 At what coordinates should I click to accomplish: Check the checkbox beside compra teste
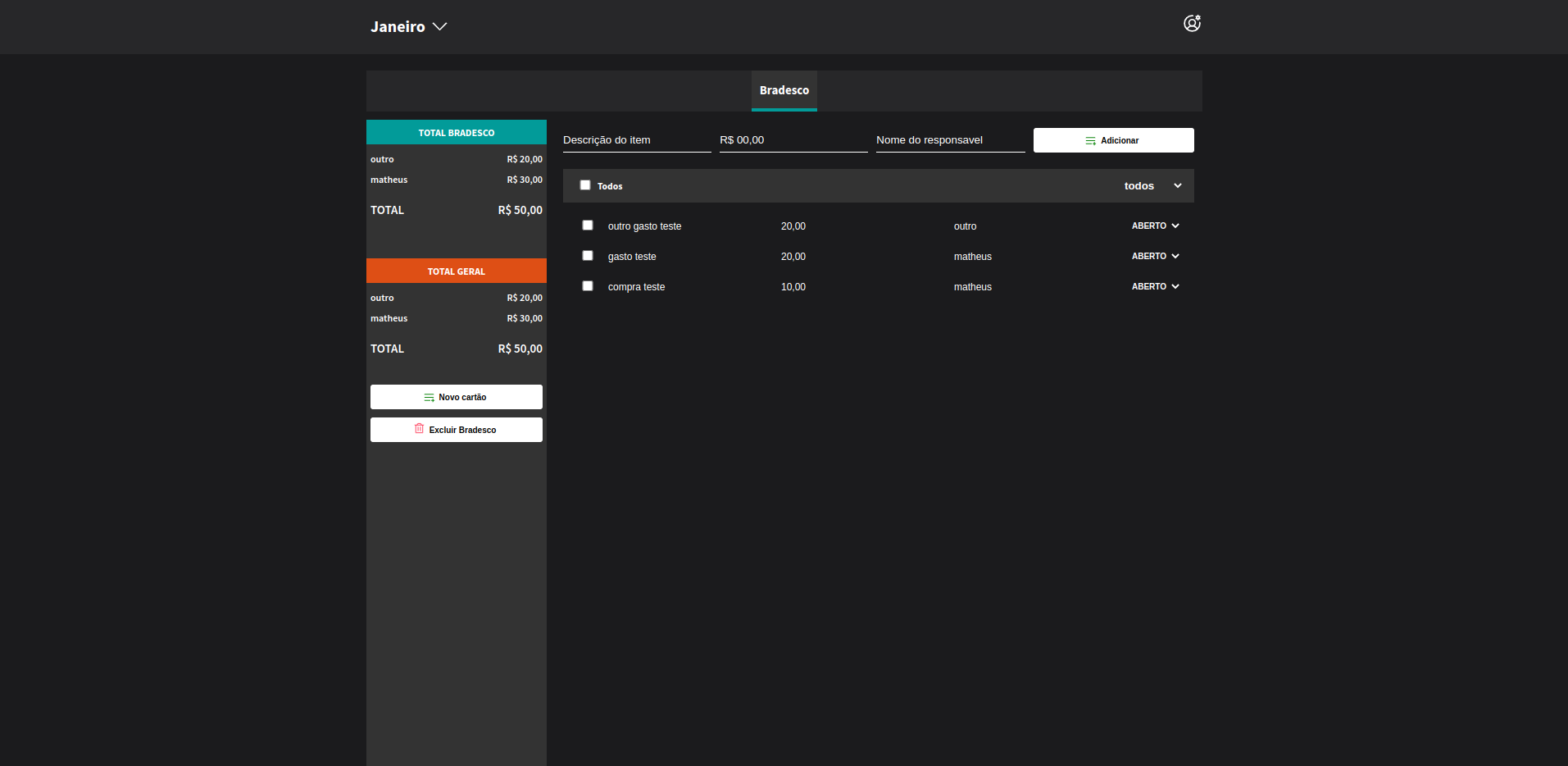[587, 285]
